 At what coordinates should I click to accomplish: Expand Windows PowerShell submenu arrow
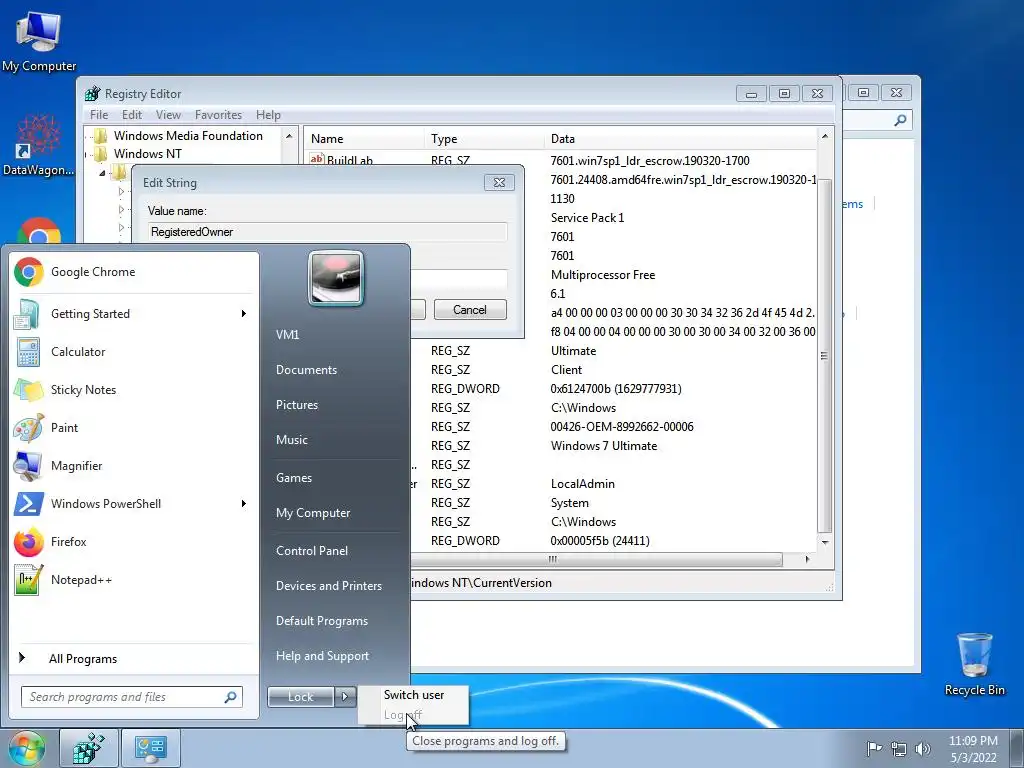pyautogui.click(x=244, y=504)
